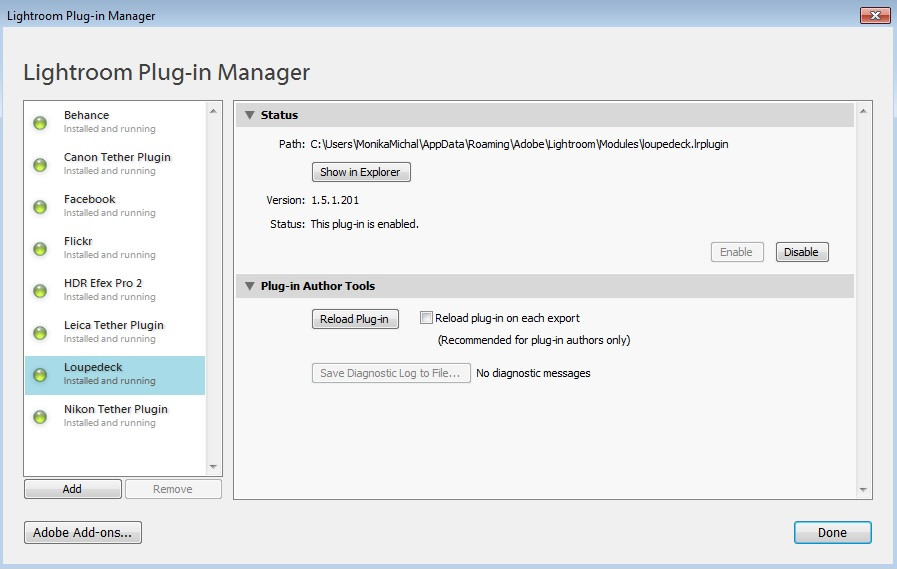
Task: Open Adobe Add-ons
Action: click(x=83, y=532)
